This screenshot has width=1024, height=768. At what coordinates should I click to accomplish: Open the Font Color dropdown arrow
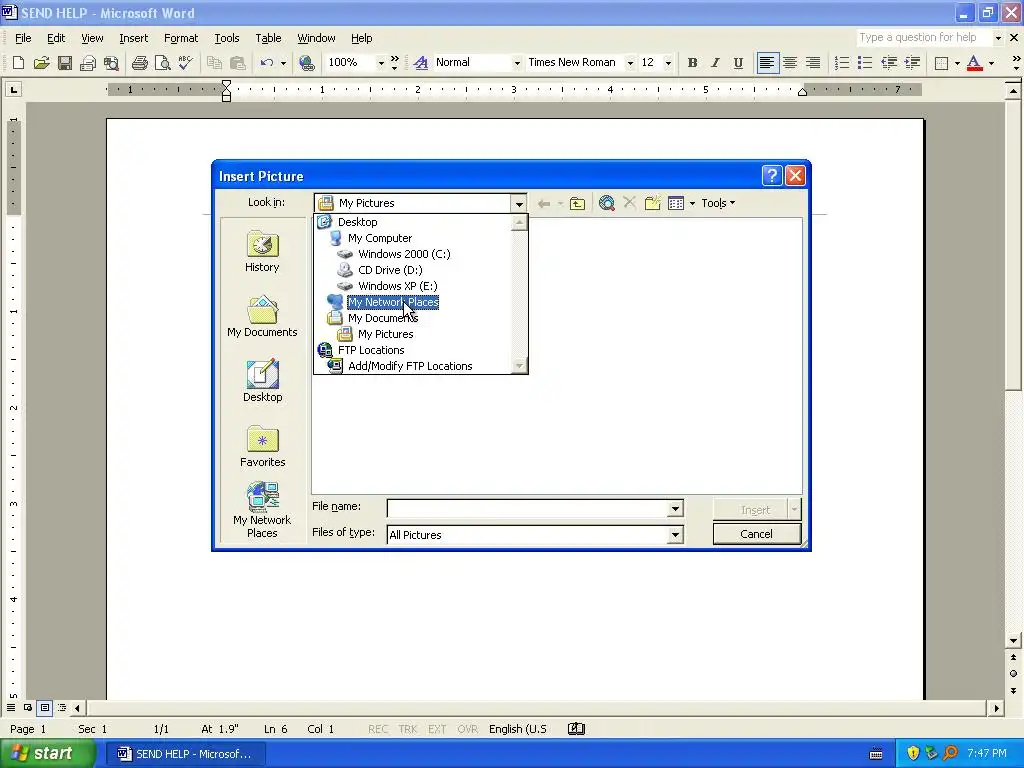991,63
